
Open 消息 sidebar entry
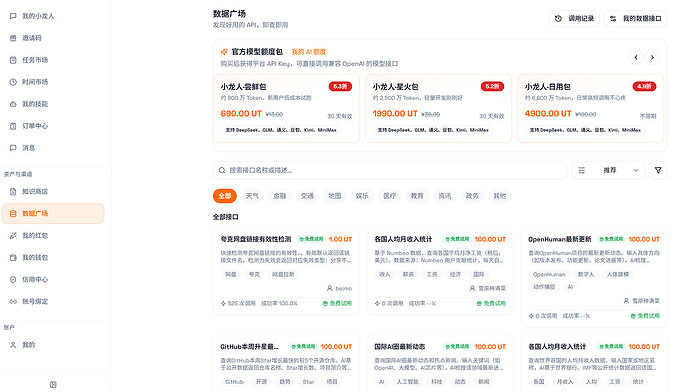coord(53,148)
